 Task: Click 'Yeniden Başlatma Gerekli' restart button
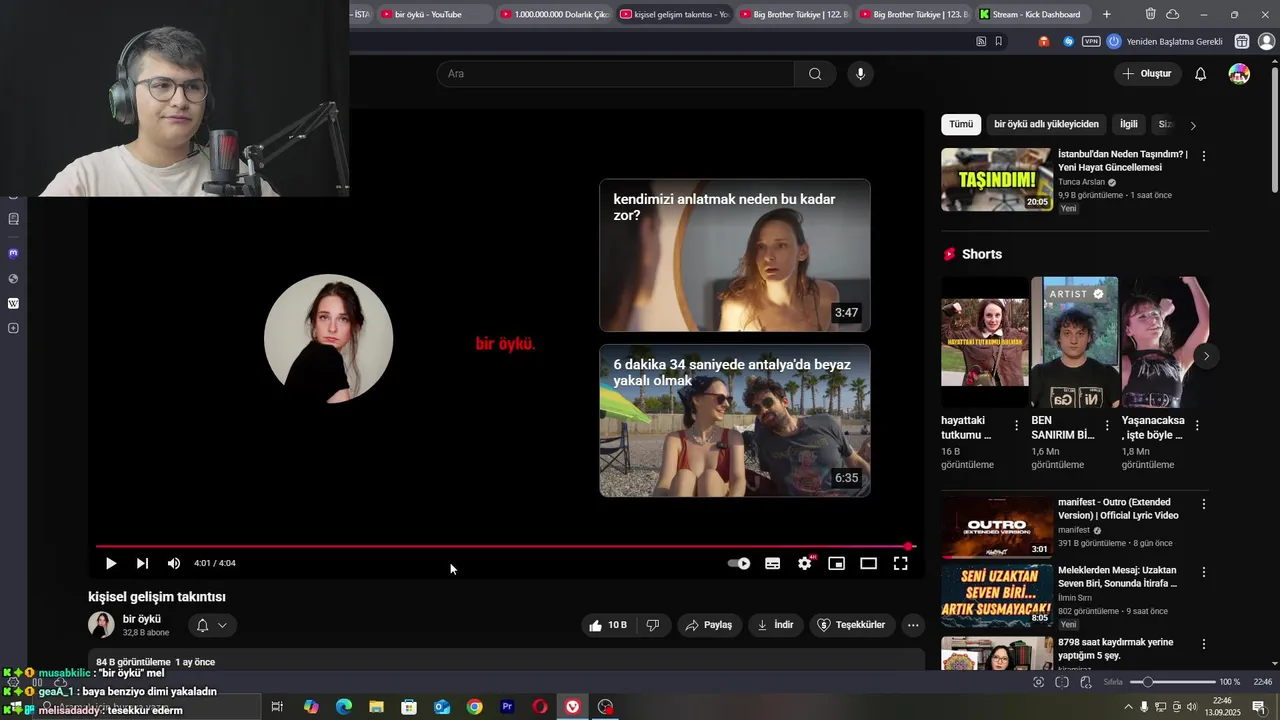coord(1165,41)
